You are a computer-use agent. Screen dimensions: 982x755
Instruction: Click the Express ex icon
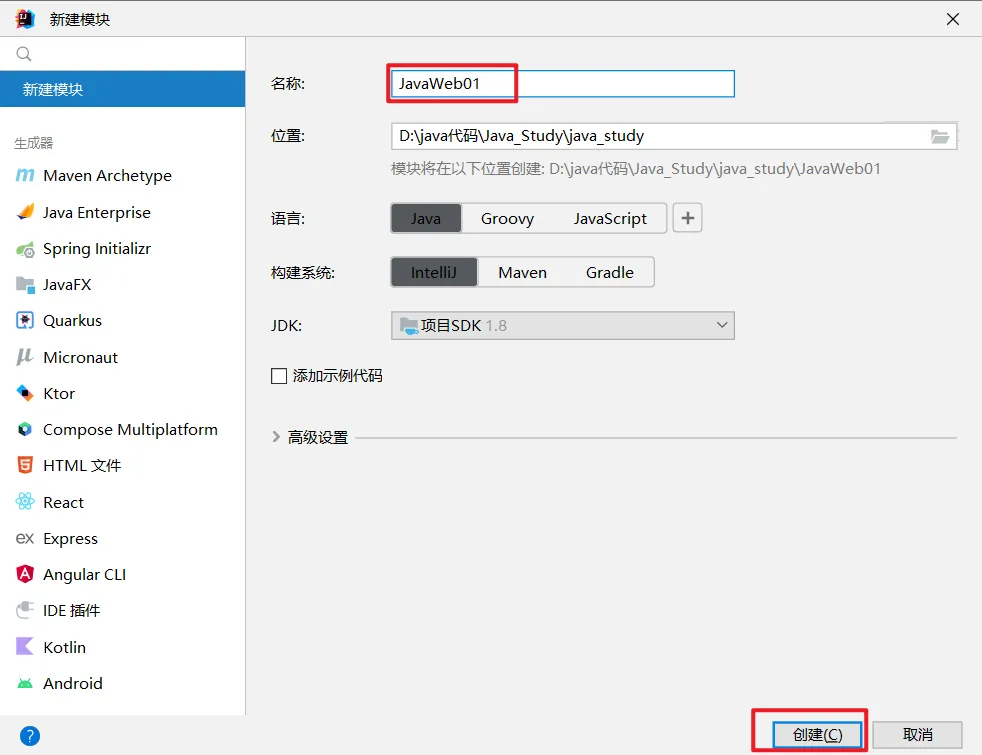24,538
